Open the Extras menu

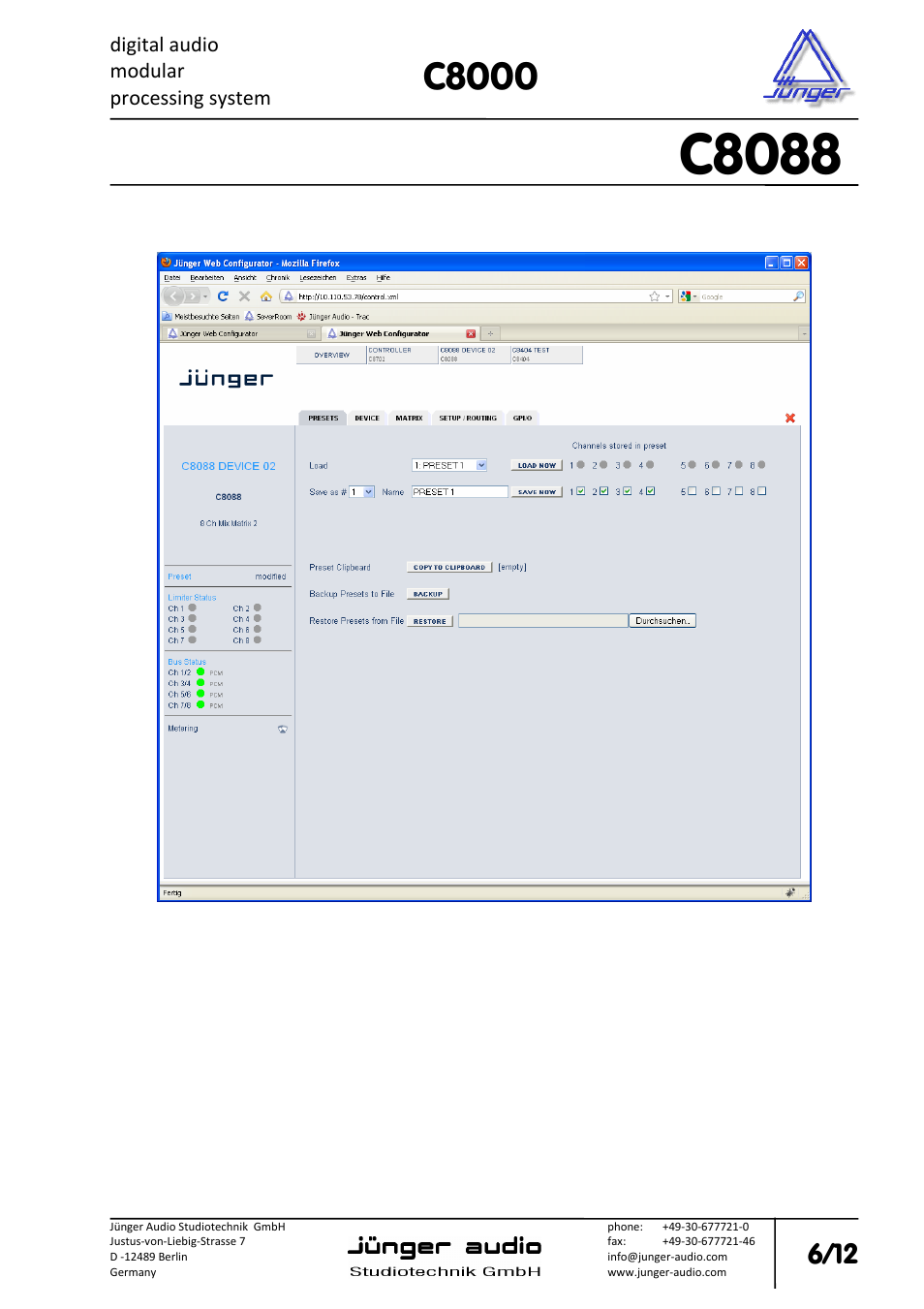[x=356, y=278]
